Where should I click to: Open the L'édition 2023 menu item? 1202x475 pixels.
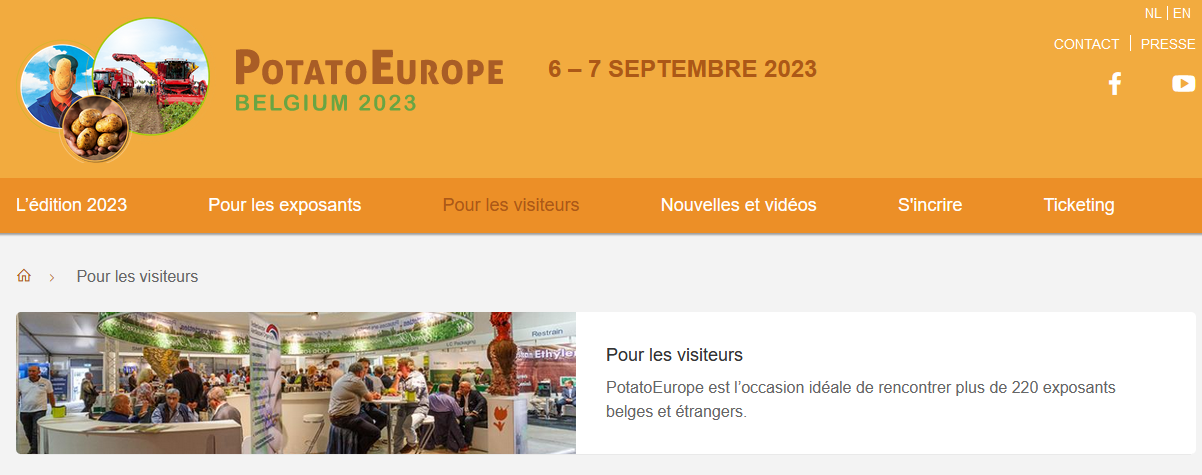(71, 205)
